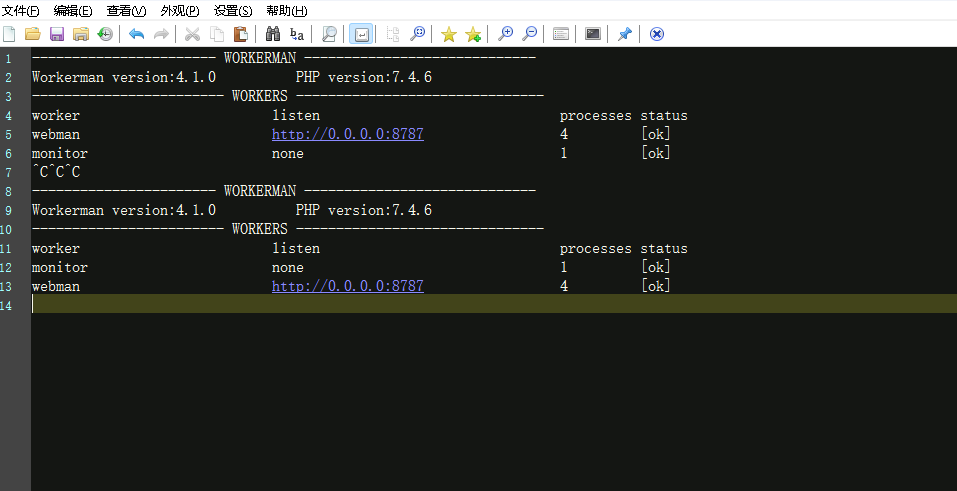Pin window on top with pushpin icon
The image size is (957, 491).
coord(624,34)
